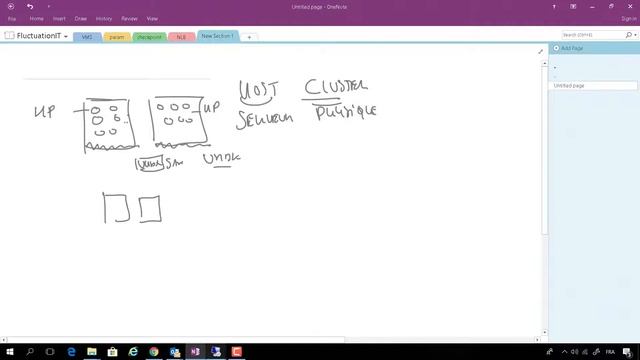Viewport: 640px width, 360px height.
Task: Expand the FluctuationIT notebook dropdown
Action: 66,36
